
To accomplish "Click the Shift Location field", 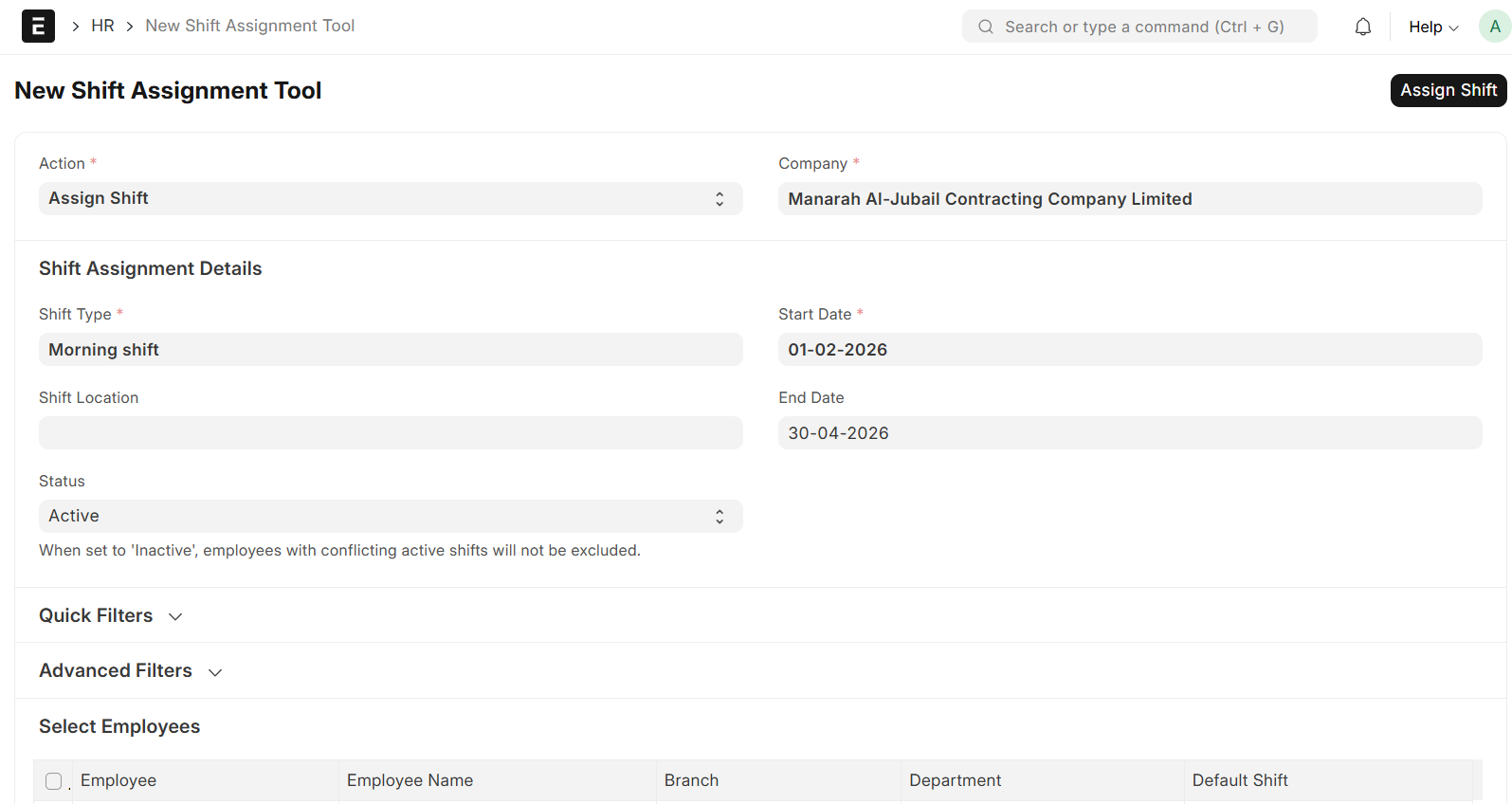I will 390,433.
